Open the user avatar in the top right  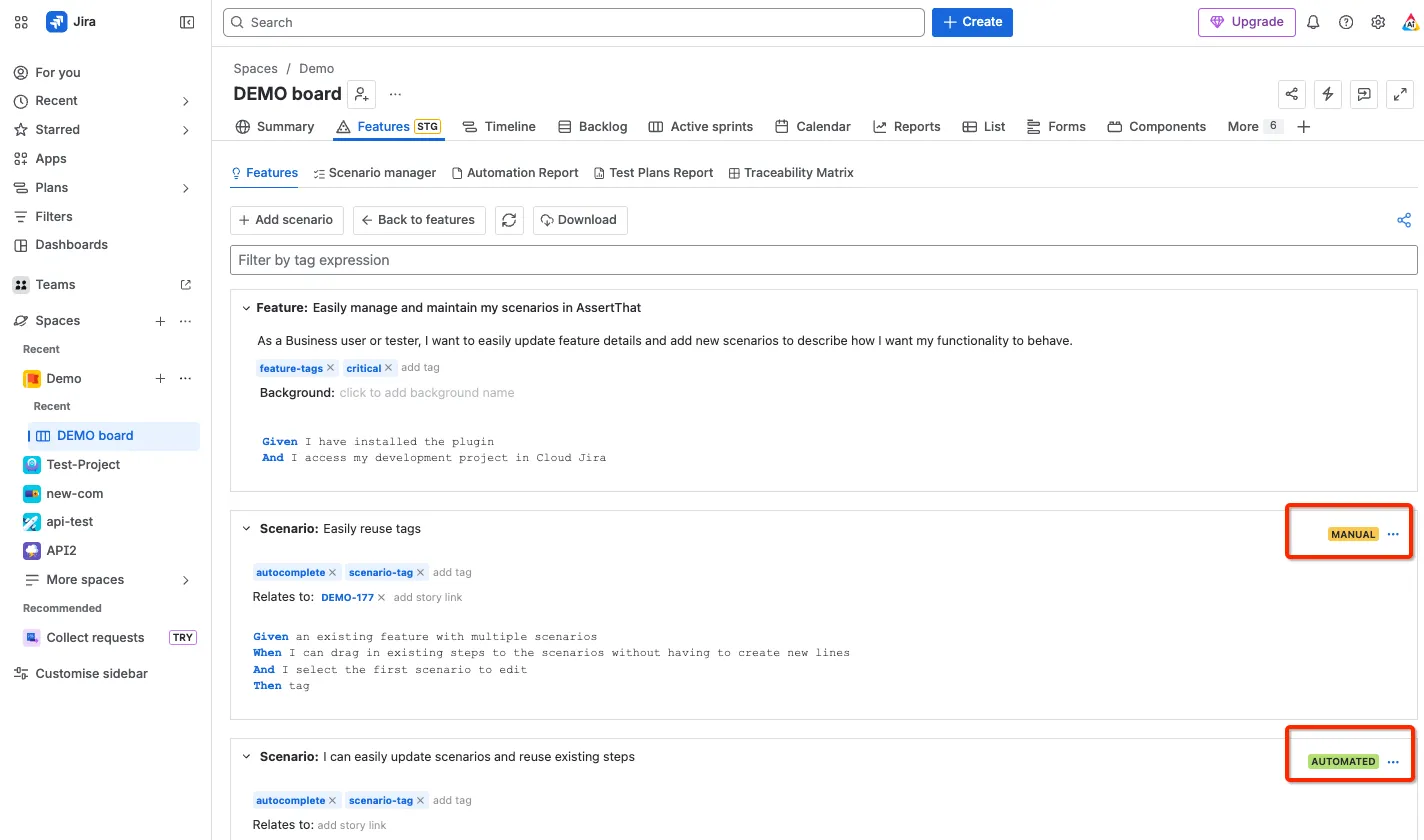coord(1410,22)
